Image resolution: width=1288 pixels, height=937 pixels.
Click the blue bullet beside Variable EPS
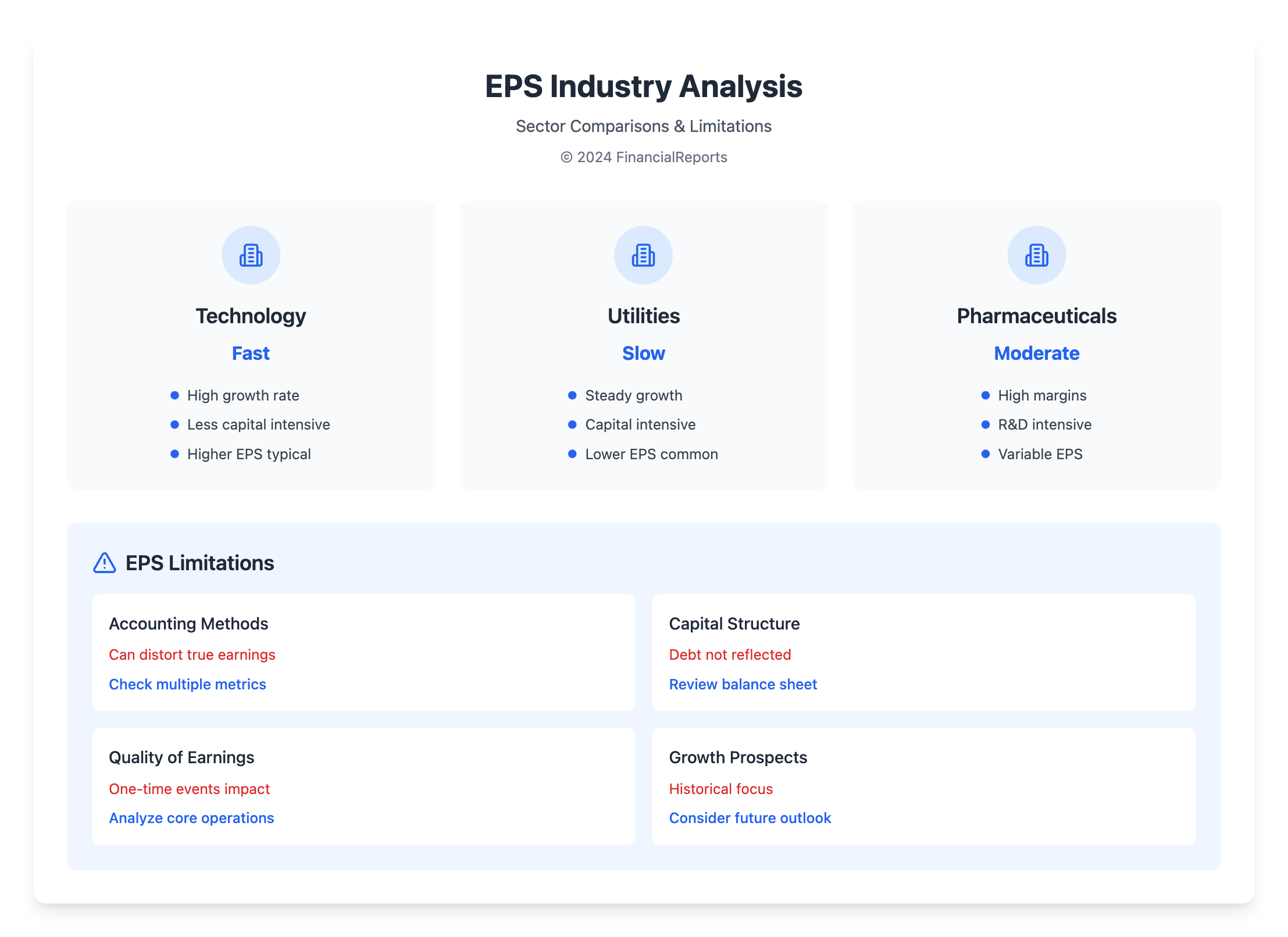point(985,454)
